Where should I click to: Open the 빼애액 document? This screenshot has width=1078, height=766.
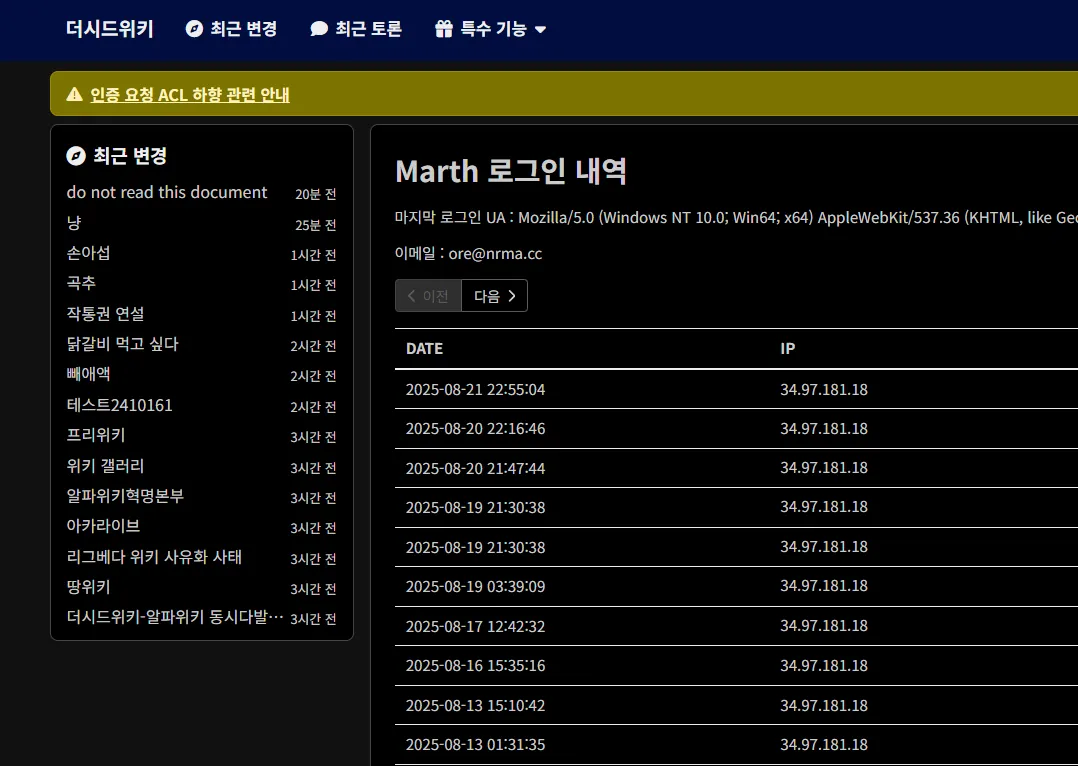(x=88, y=374)
